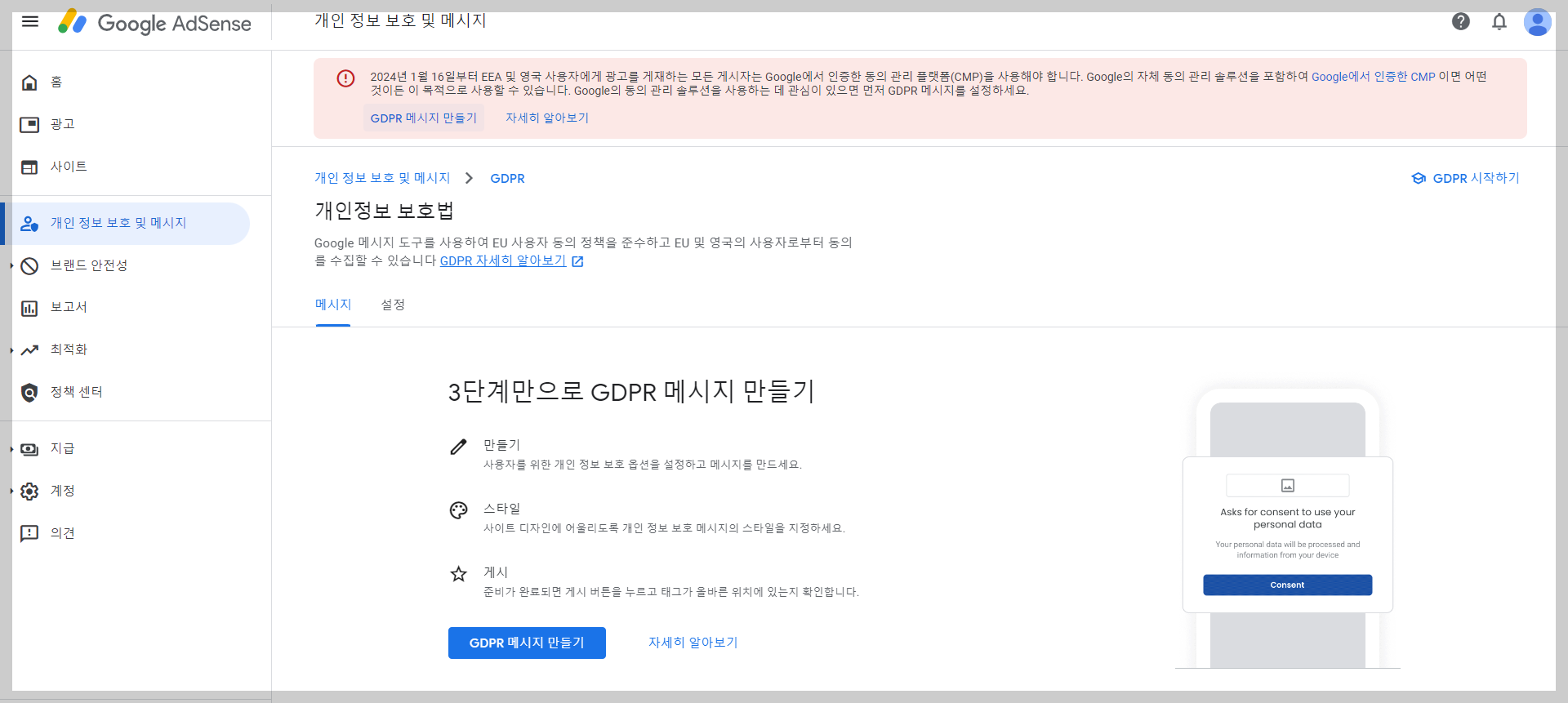Expand the 계정 submenu arrow
The width and height of the screenshot is (1568, 703).
pyautogui.click(x=11, y=492)
